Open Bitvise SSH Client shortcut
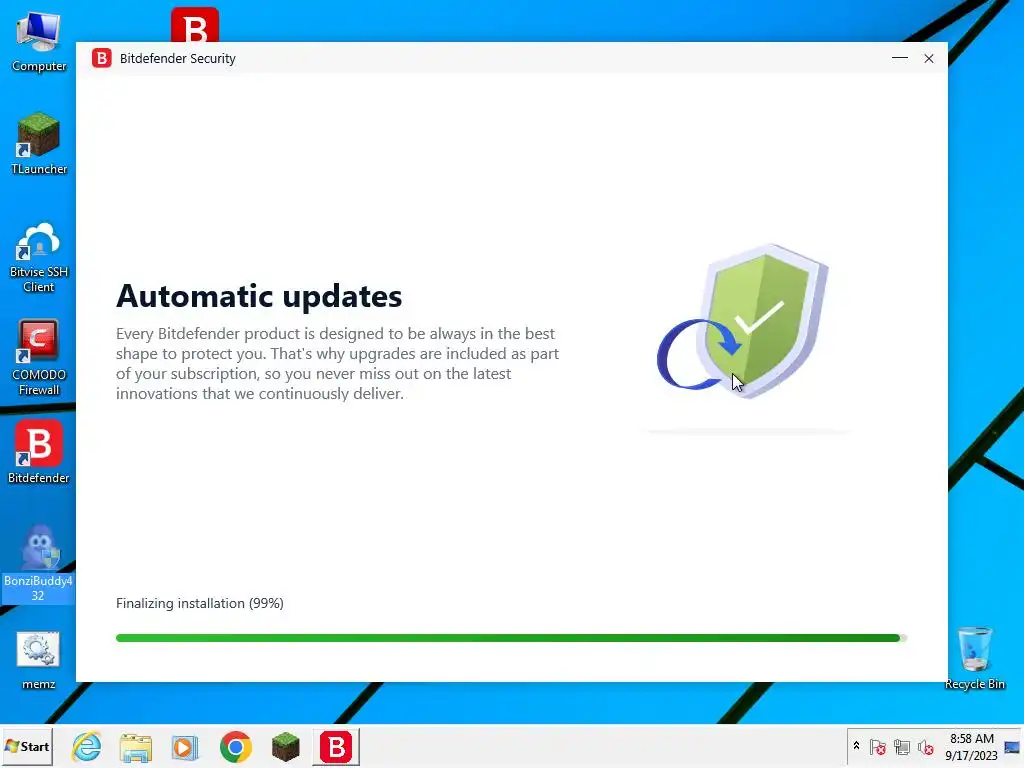 tap(39, 258)
